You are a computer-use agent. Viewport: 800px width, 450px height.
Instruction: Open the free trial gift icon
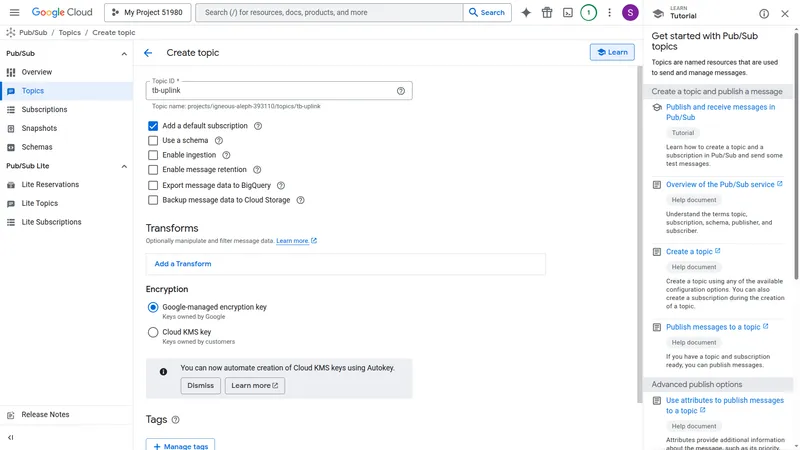pos(547,13)
